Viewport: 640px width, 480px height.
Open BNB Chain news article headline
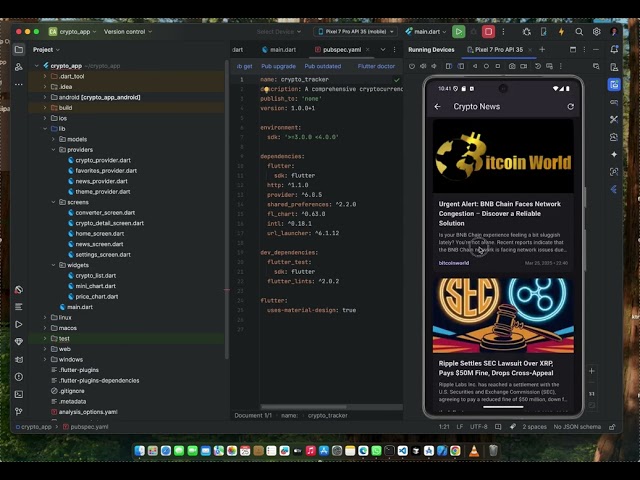click(x=500, y=213)
